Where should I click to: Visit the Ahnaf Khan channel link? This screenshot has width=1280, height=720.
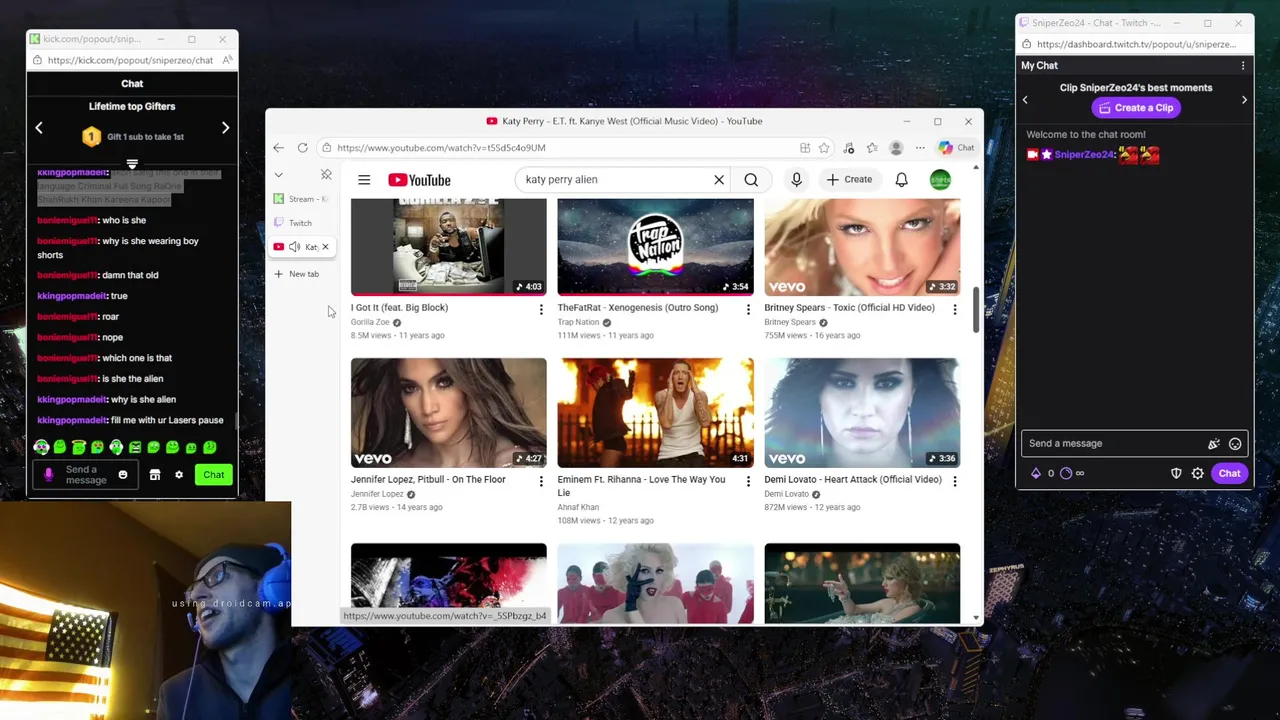[x=578, y=508]
